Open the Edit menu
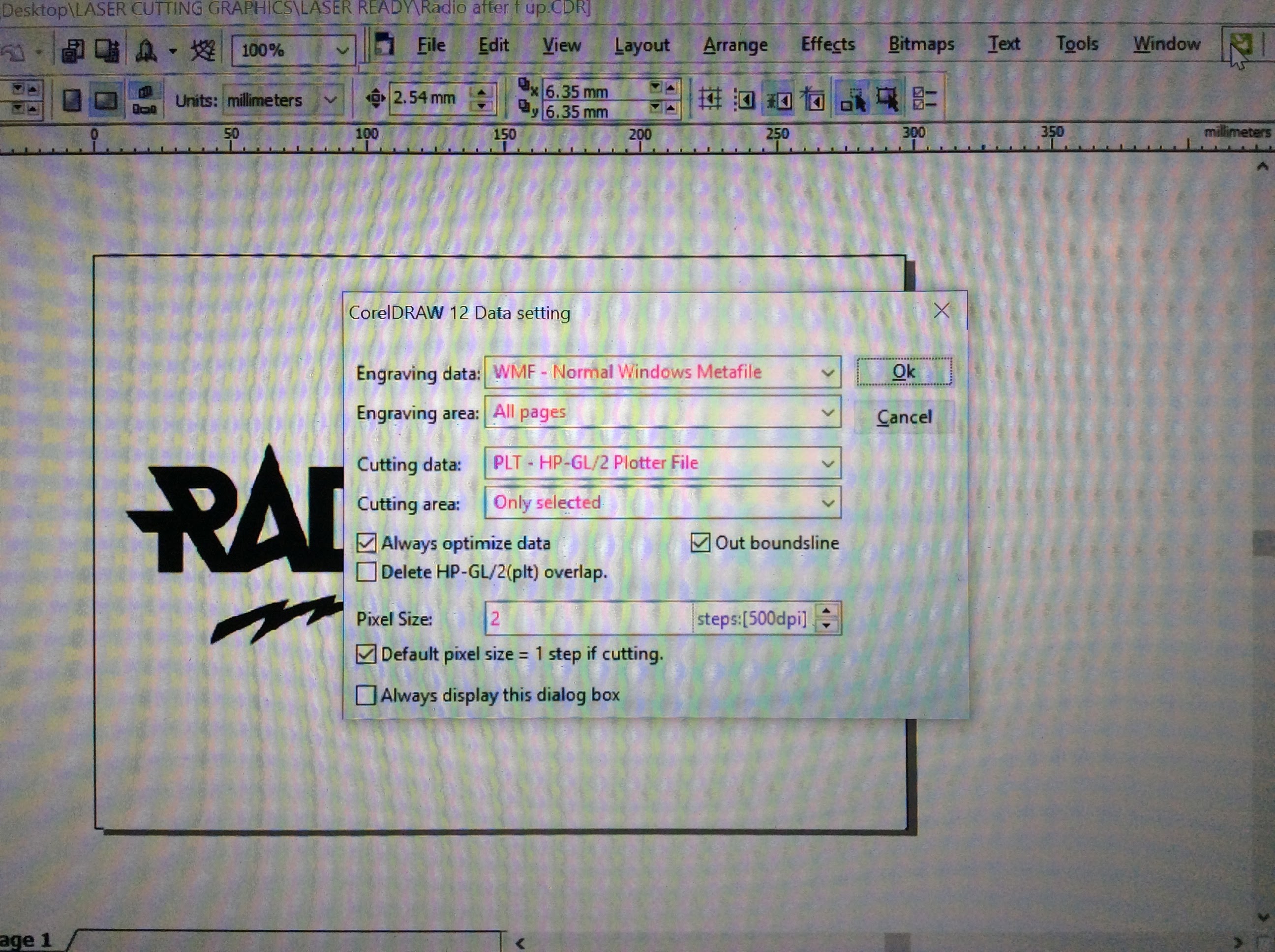1275x952 pixels. [x=493, y=45]
